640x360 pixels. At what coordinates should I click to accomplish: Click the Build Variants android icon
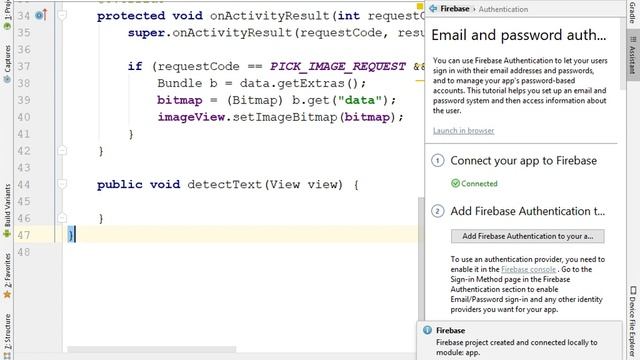[7, 233]
